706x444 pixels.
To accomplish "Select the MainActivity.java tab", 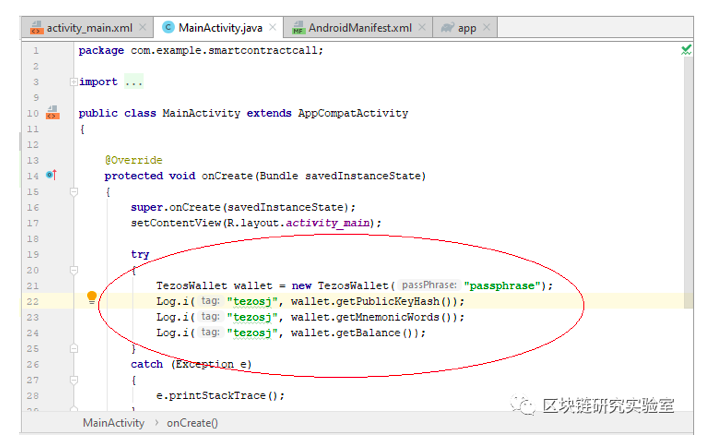I will pos(219,28).
